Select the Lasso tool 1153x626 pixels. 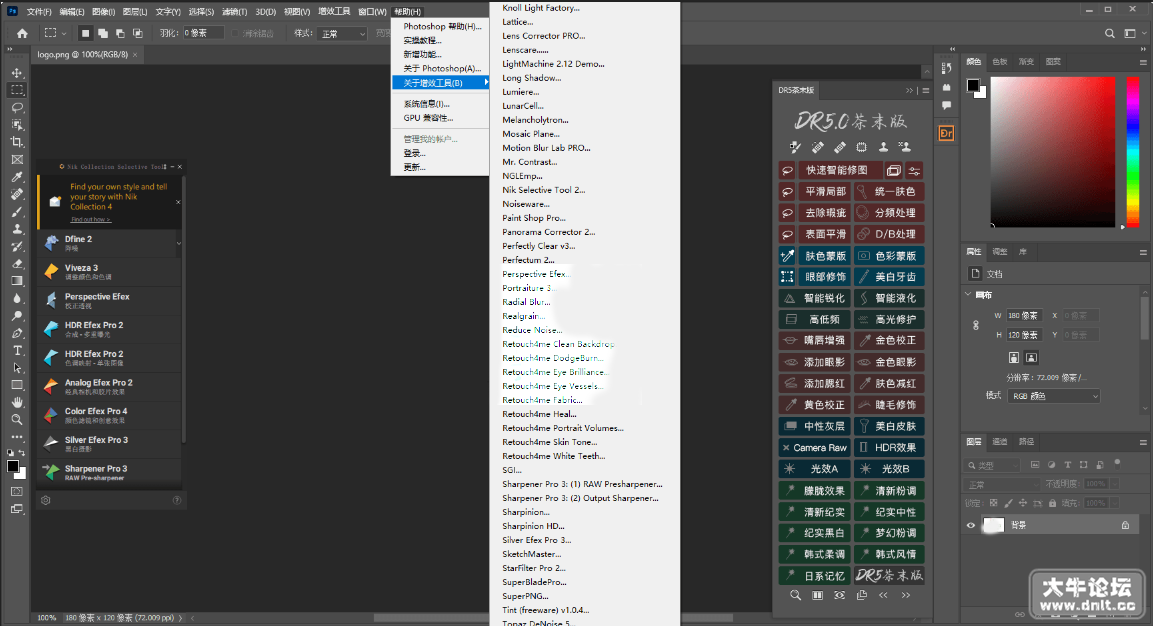(16, 107)
